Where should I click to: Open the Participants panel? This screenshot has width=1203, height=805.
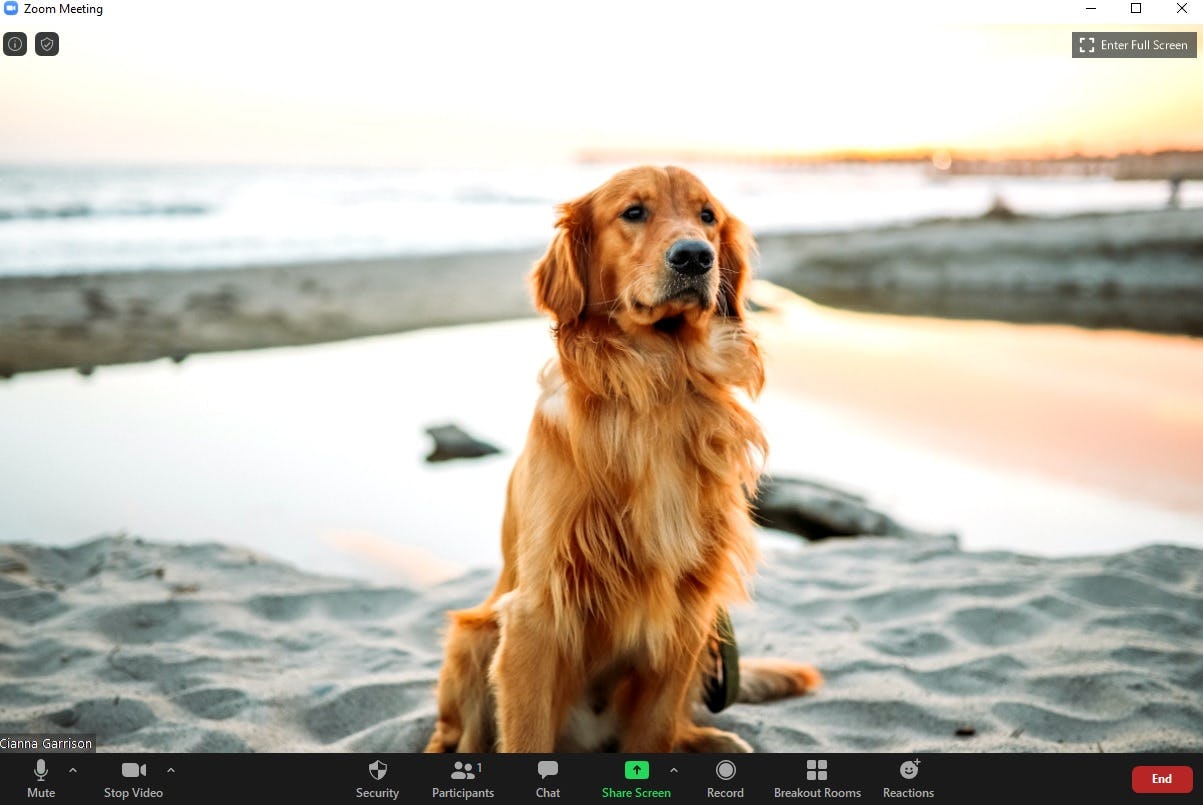(463, 779)
